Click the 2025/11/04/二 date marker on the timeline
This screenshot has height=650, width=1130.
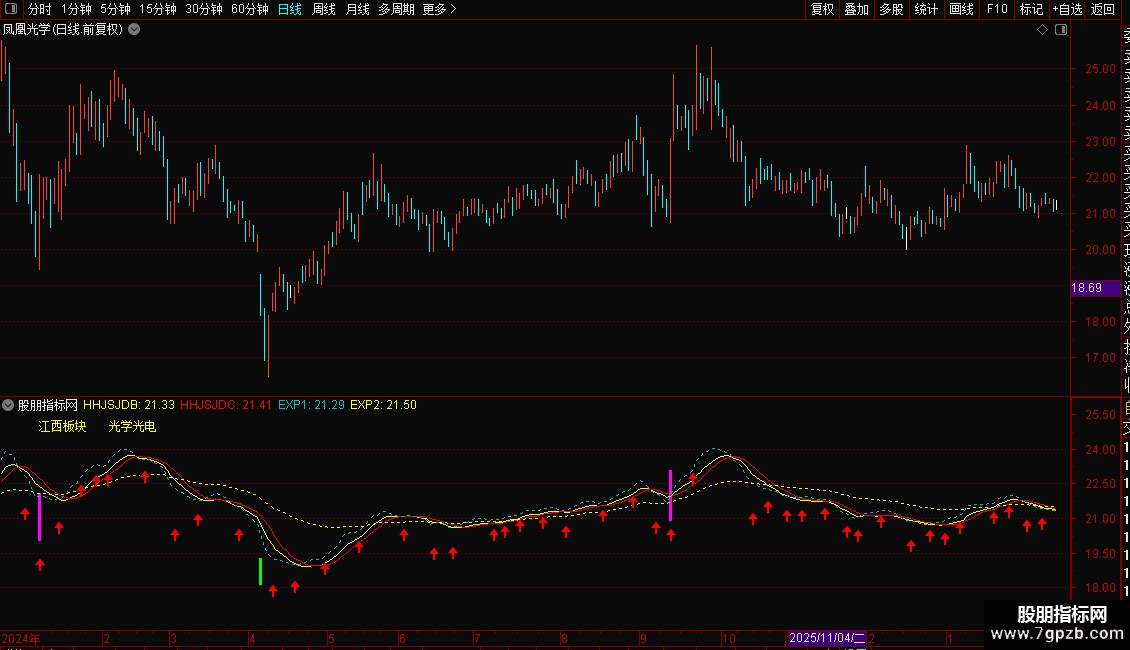tap(827, 638)
